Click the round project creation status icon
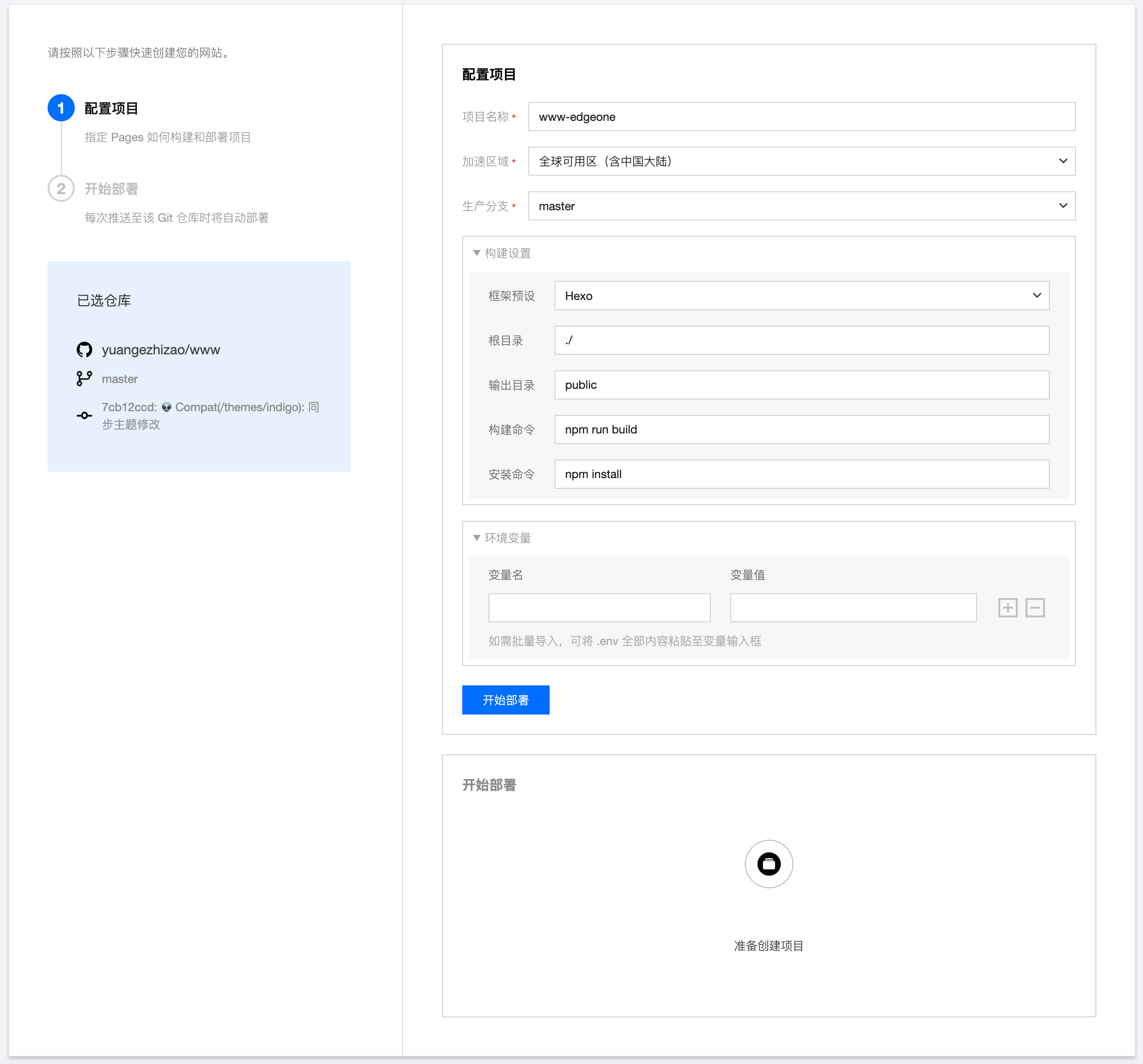Viewport: 1143px width, 1064px height. (768, 864)
